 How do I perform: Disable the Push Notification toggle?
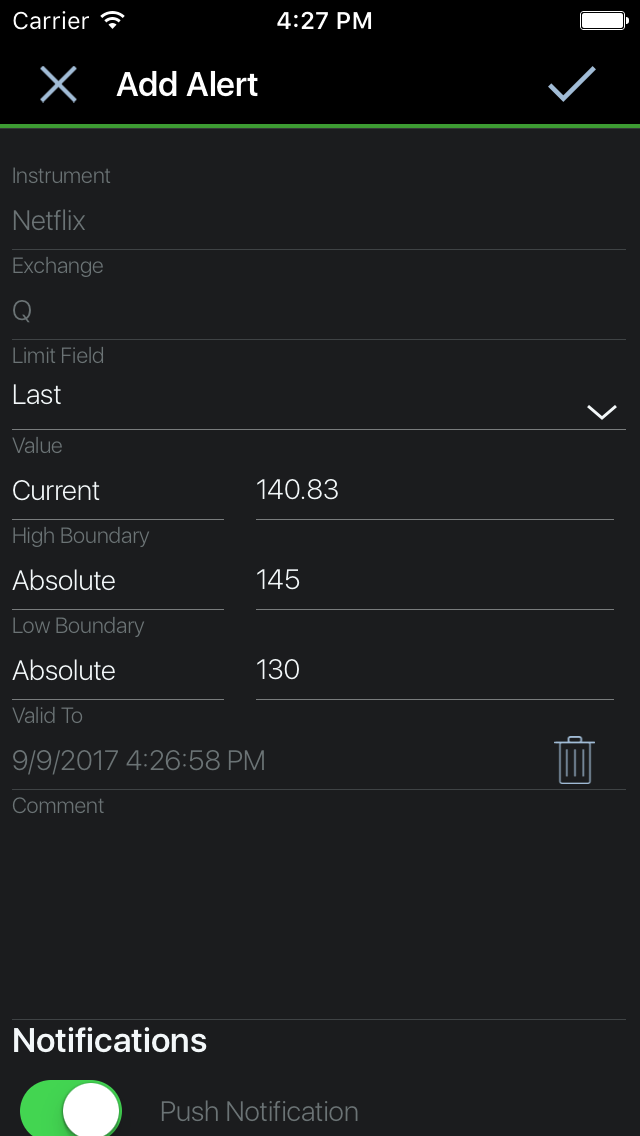70,1109
